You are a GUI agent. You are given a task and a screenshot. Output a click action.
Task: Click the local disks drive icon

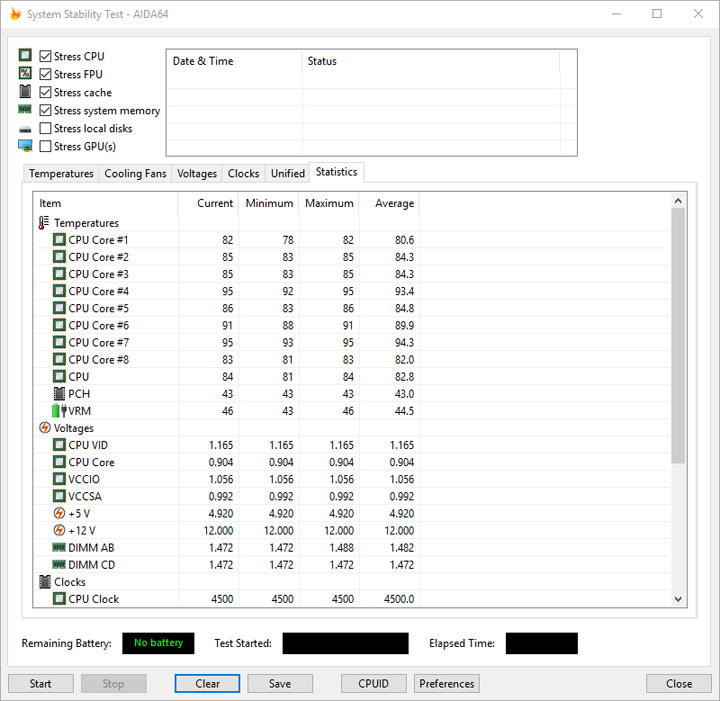click(x=25, y=129)
